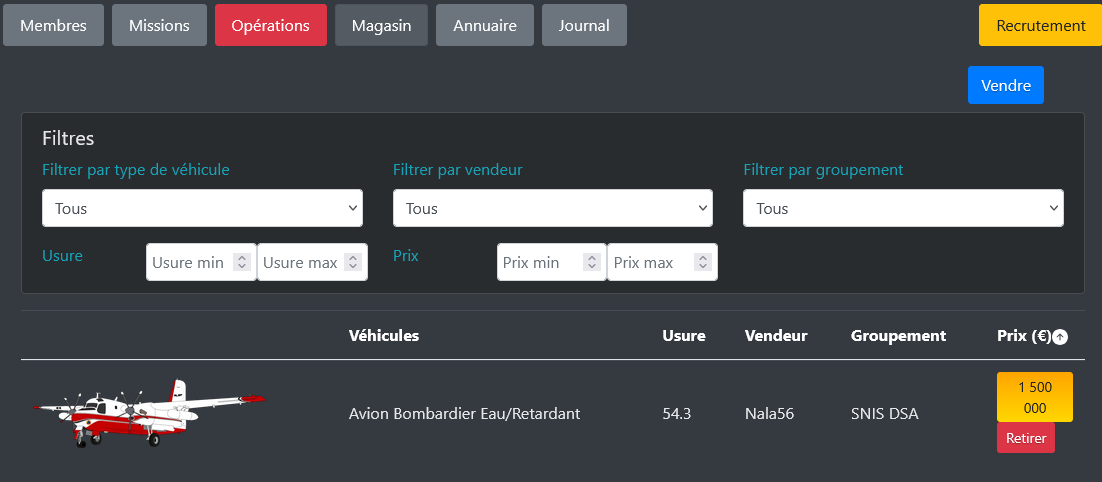The height and width of the screenshot is (482, 1102).
Task: Open the Annuaire tab
Action: click(x=485, y=25)
